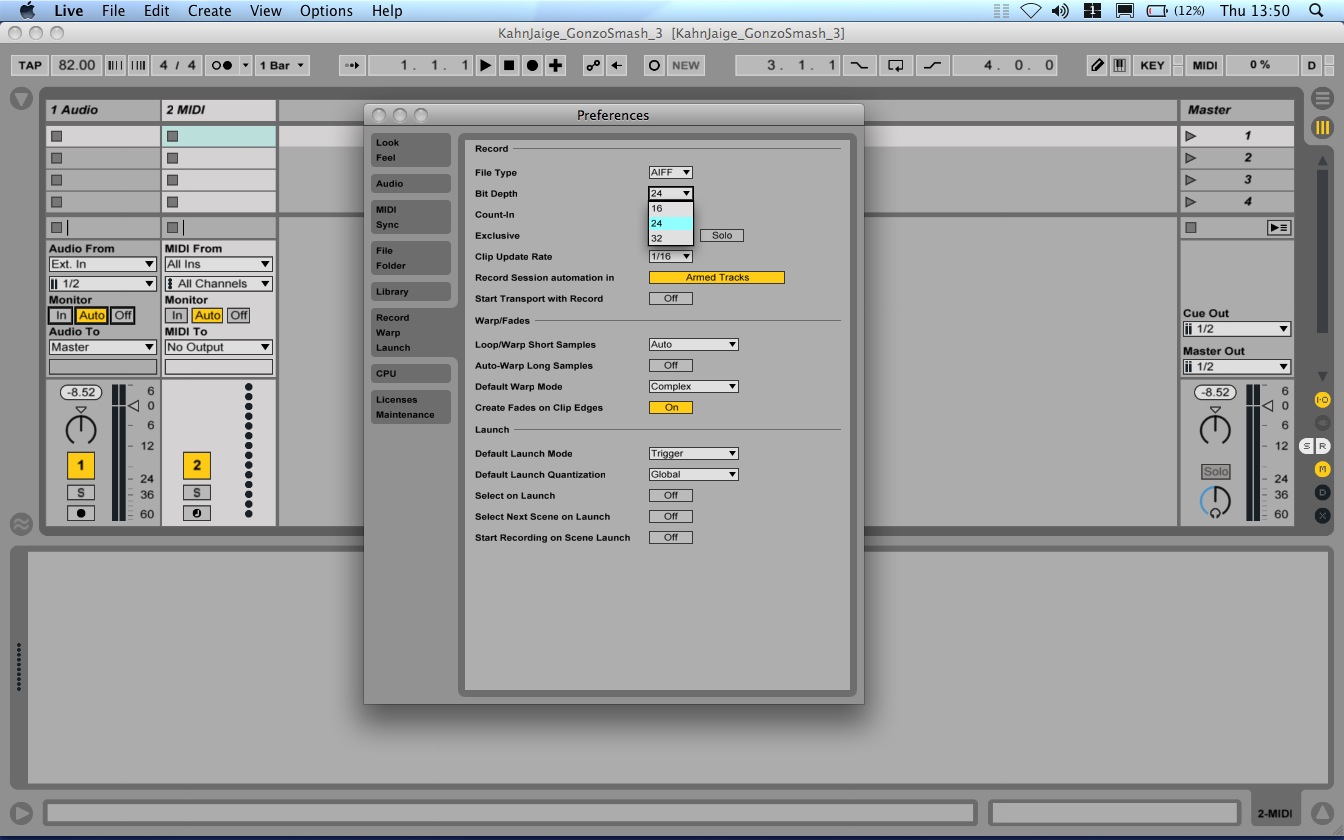Expand the Default Launch Quantization dropdown
The height and width of the screenshot is (840, 1344).
(693, 474)
